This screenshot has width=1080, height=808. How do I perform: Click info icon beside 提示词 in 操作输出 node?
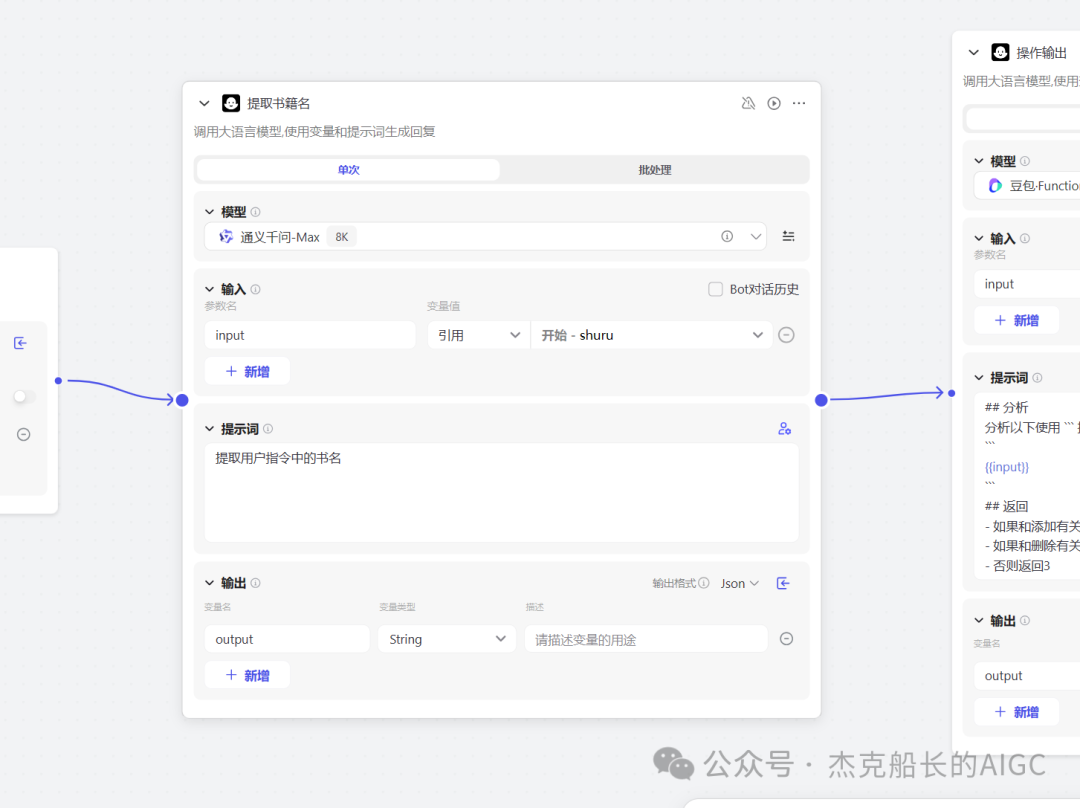click(x=1037, y=377)
